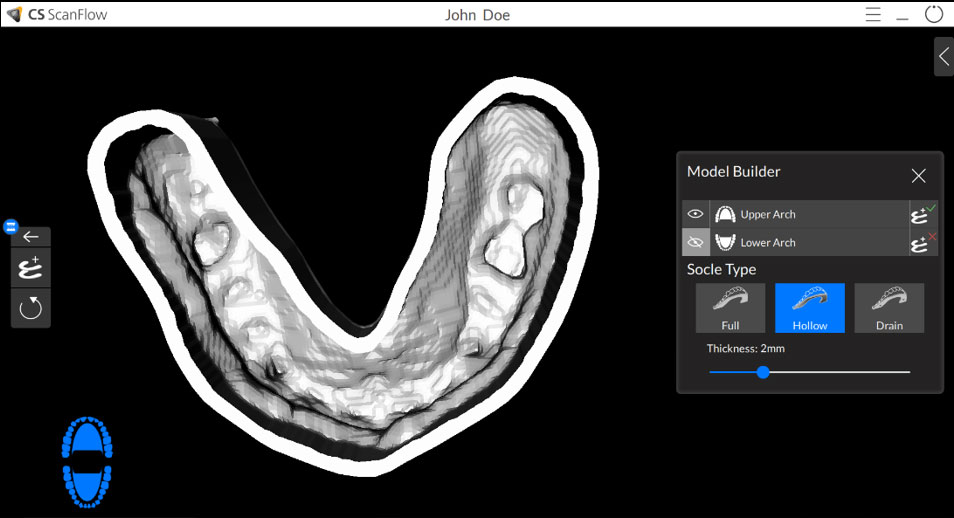This screenshot has height=518, width=954.
Task: Select the Lower Arch row
Action: (x=809, y=242)
